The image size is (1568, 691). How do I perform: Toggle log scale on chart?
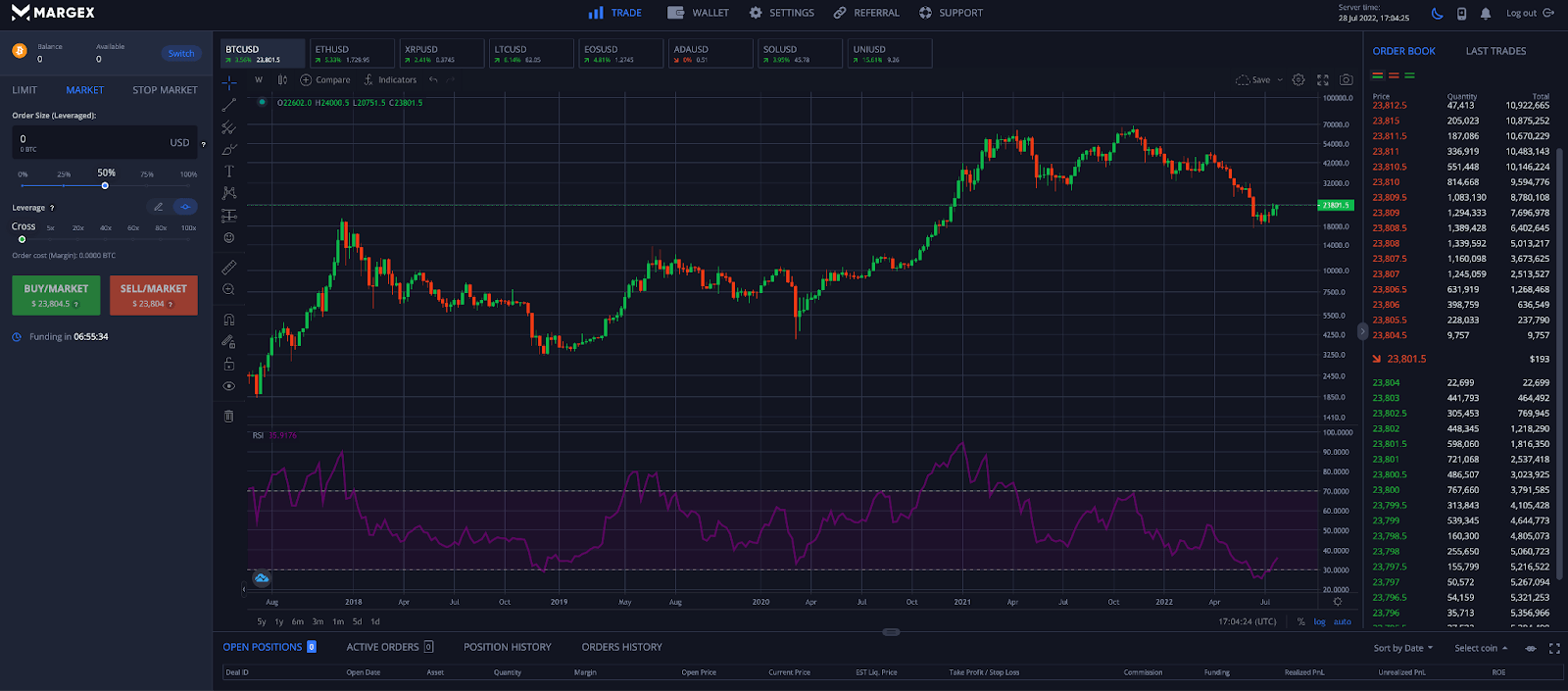tap(1319, 621)
